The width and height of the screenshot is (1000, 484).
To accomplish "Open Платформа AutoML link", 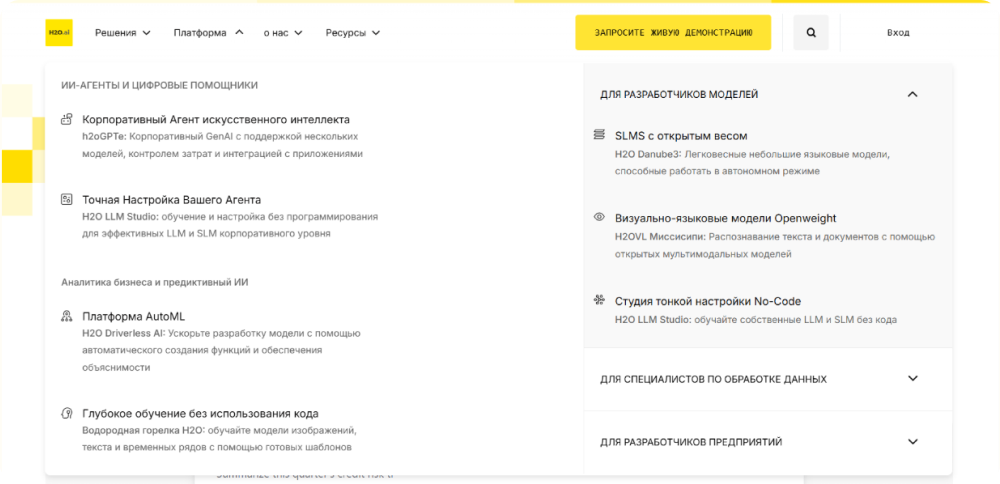I will tap(133, 316).
